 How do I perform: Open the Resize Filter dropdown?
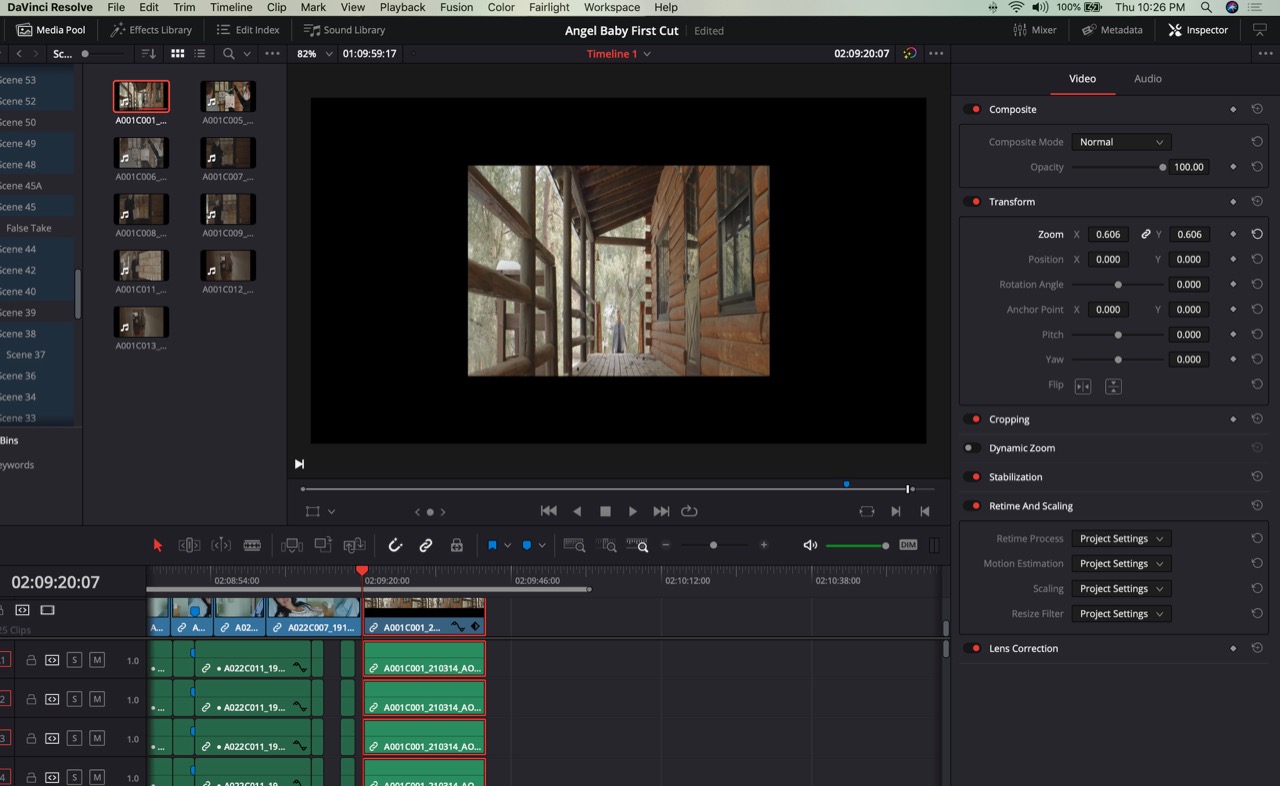tap(1121, 614)
